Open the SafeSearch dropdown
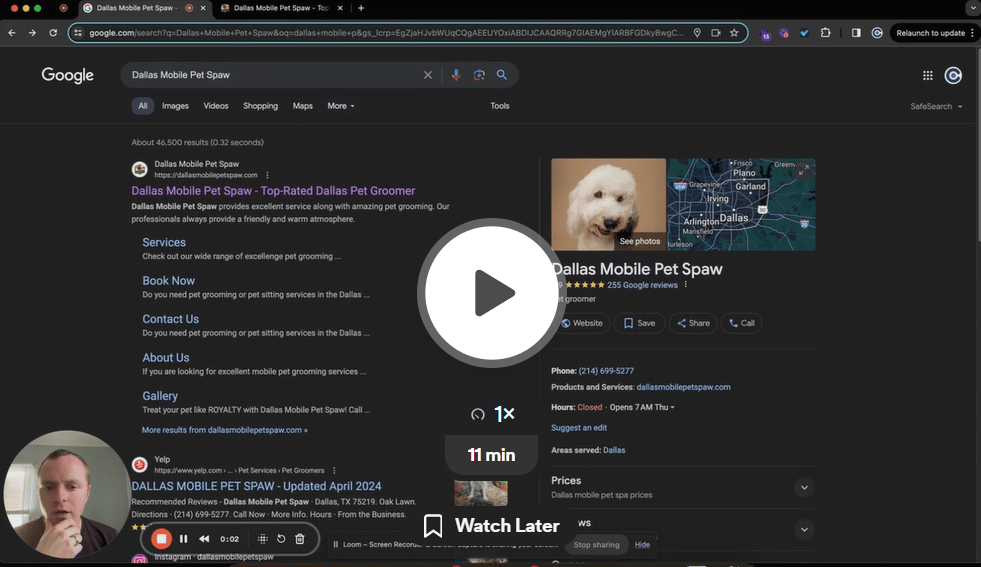This screenshot has height=567, width=981. (x=936, y=106)
